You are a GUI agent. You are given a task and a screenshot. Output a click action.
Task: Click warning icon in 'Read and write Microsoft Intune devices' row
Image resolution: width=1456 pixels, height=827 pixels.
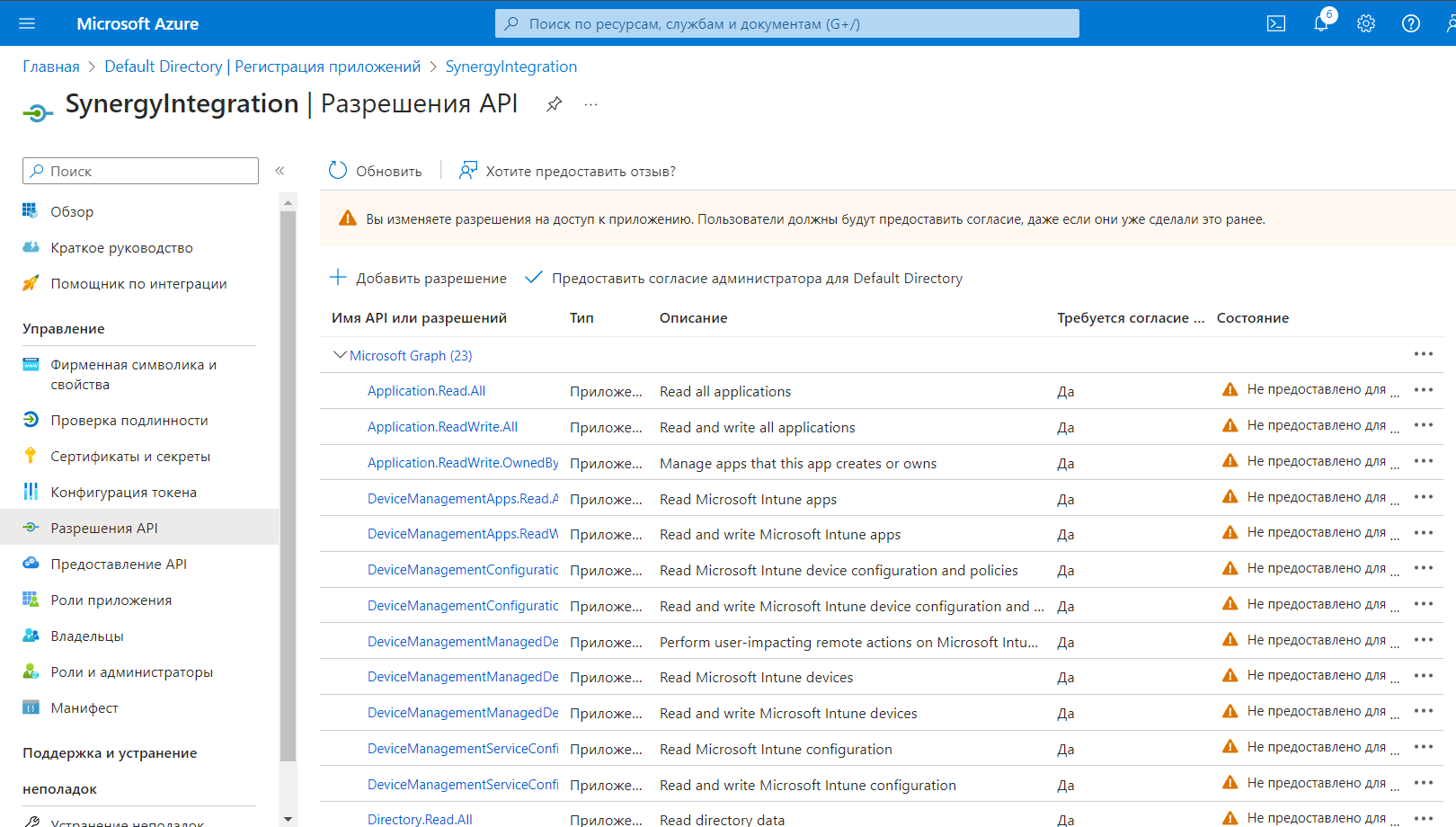[x=1230, y=711]
